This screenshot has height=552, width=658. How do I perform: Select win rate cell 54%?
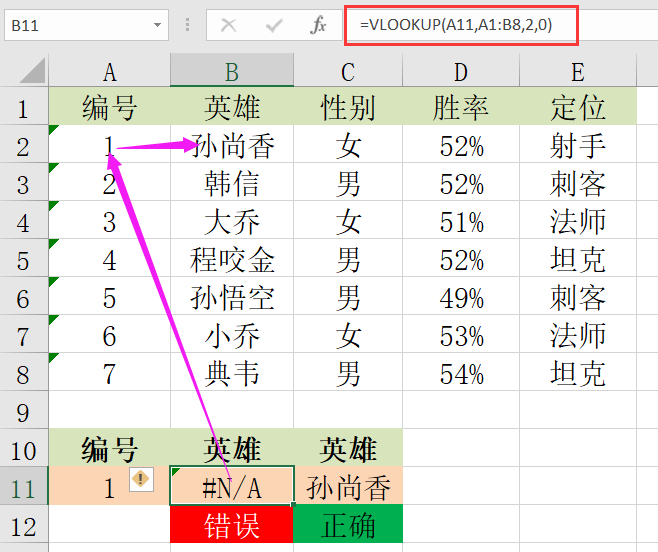461,373
